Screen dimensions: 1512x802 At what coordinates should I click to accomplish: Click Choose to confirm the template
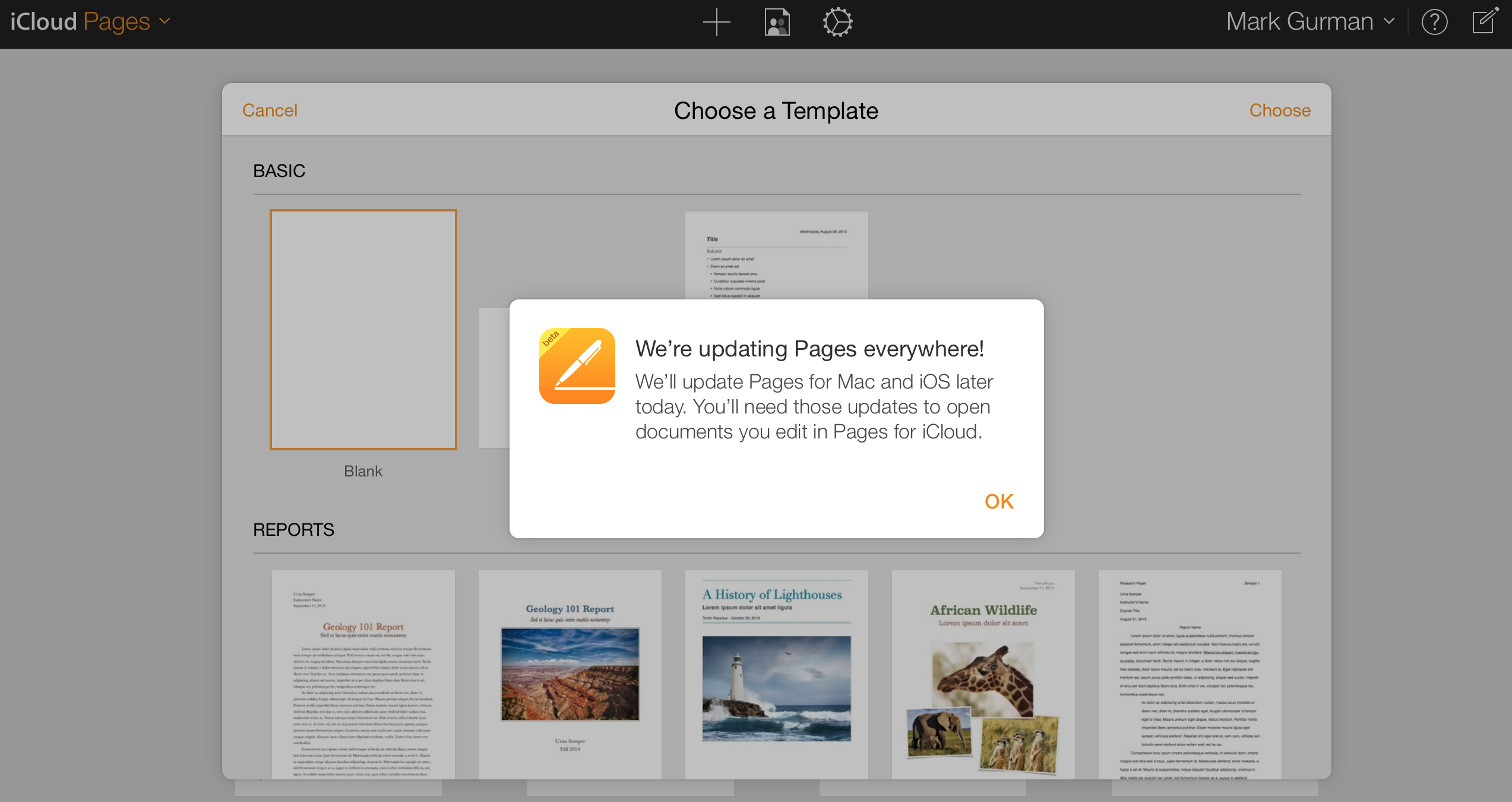pyautogui.click(x=1280, y=110)
